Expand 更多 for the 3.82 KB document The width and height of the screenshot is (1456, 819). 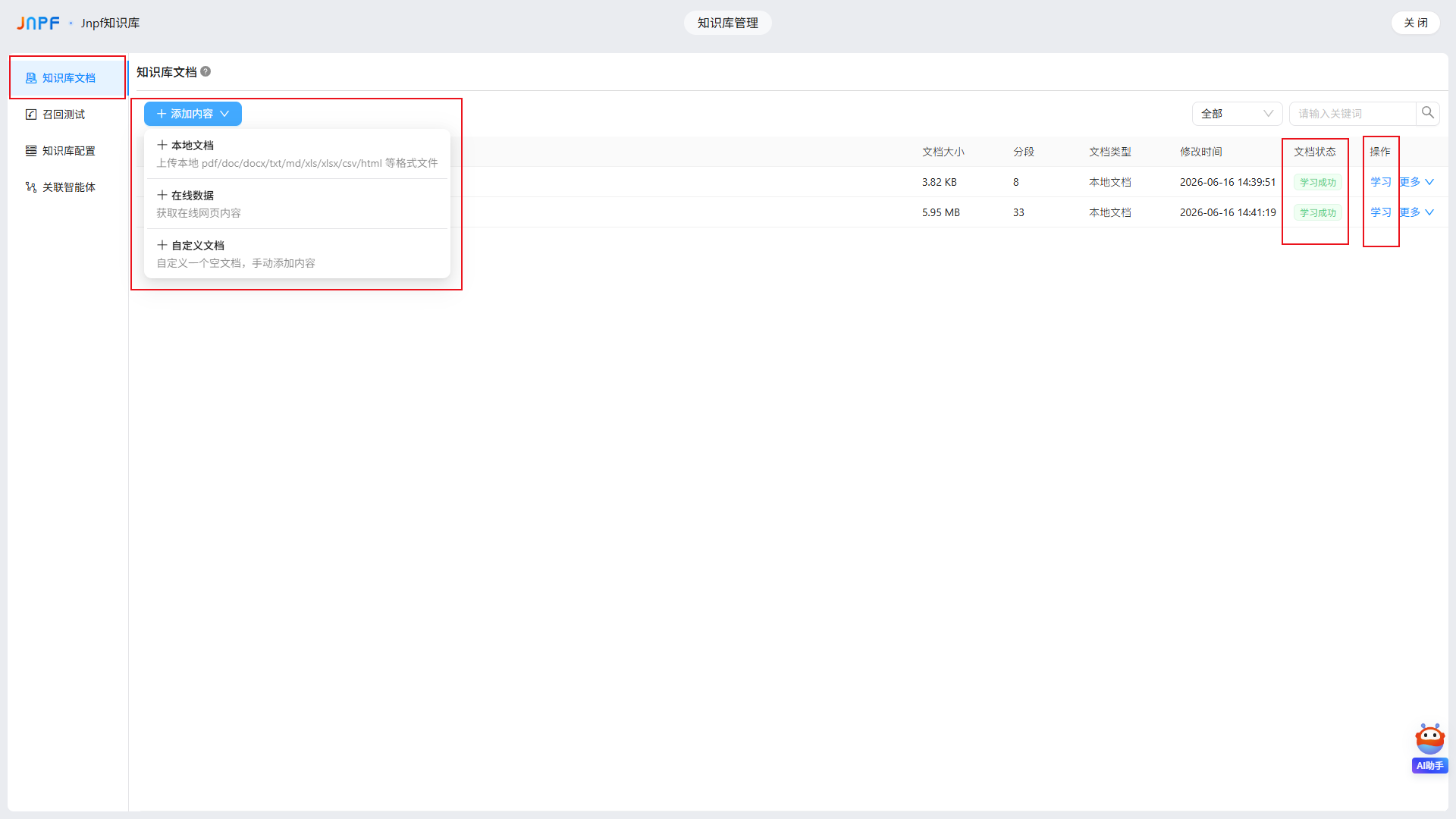(x=1417, y=182)
